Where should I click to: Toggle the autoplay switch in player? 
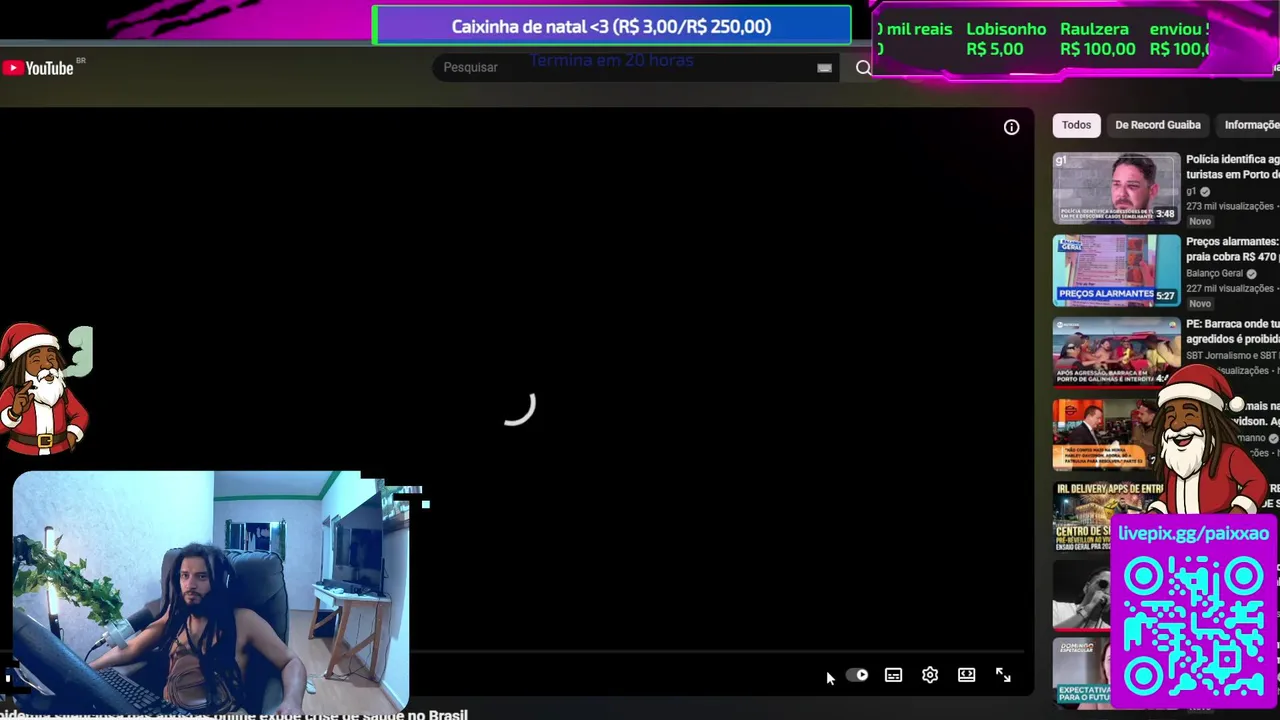pyautogui.click(x=857, y=675)
